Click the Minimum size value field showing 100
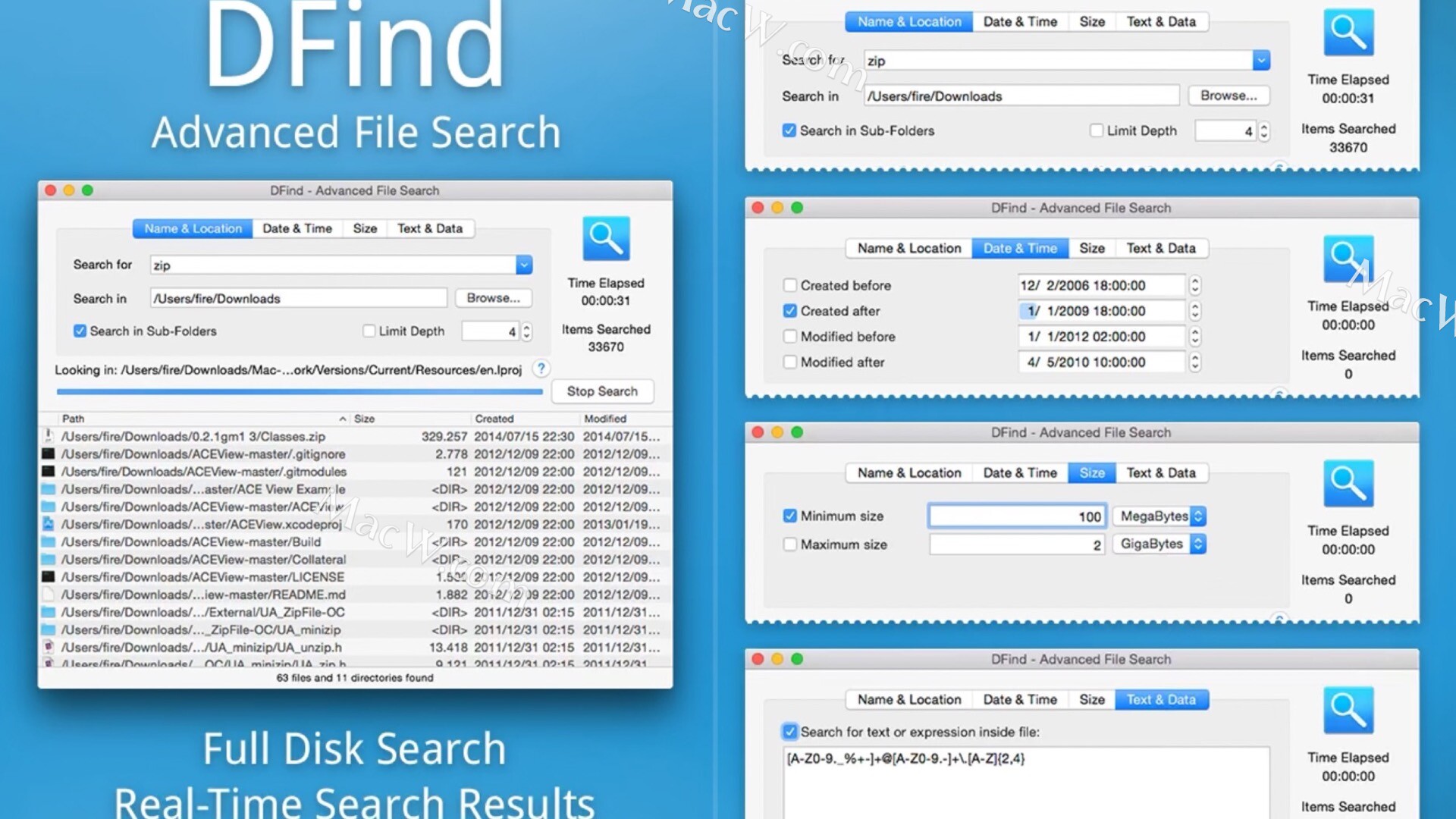 click(1017, 516)
